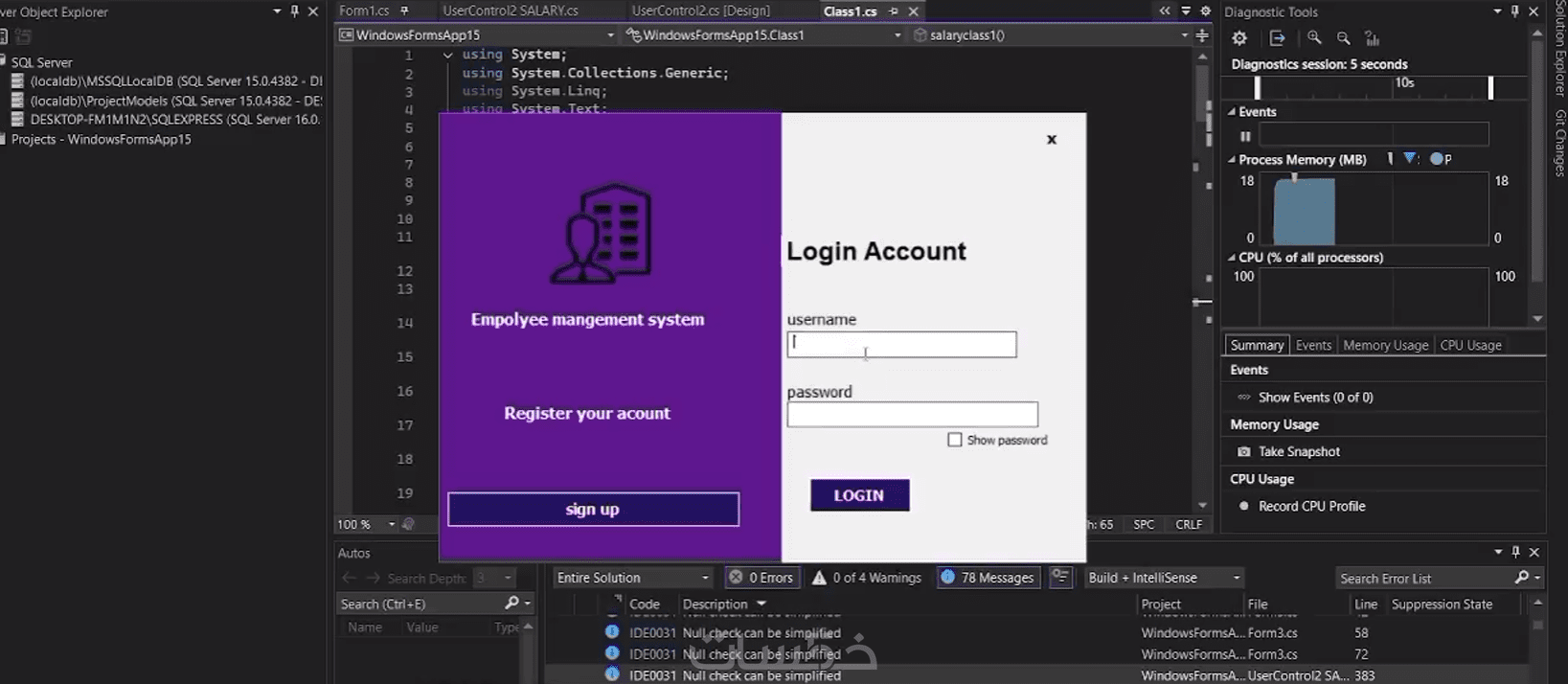Collapse the CPU (% of all processors) section
The width and height of the screenshot is (1568, 684).
coord(1232,258)
